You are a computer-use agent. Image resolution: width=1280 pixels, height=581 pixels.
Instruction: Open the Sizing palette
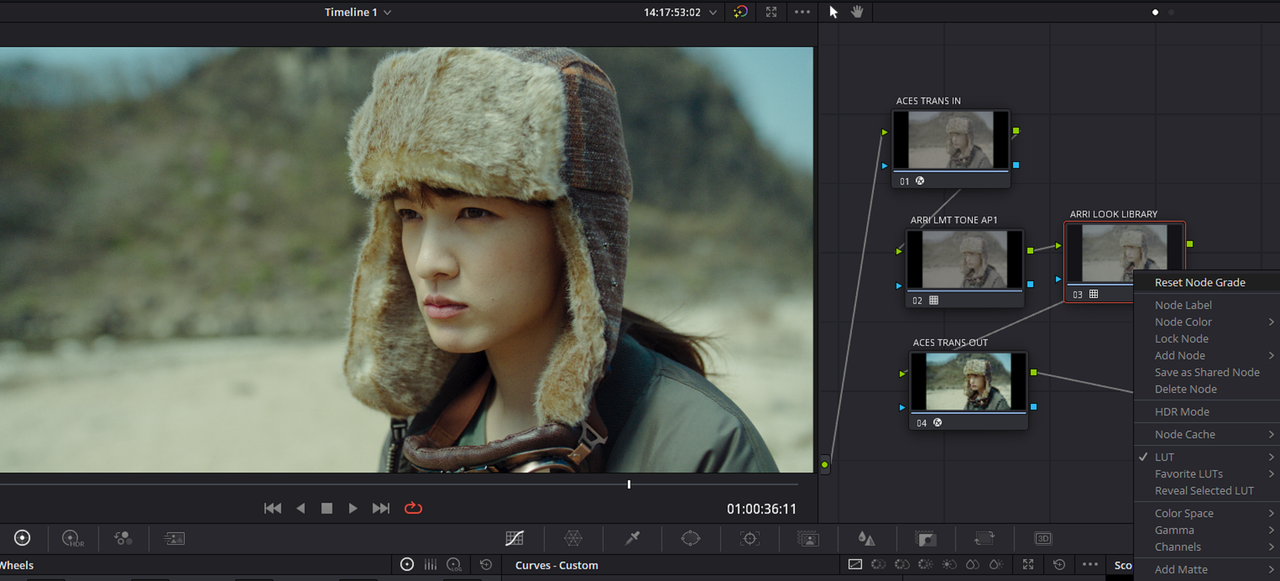[x=984, y=538]
